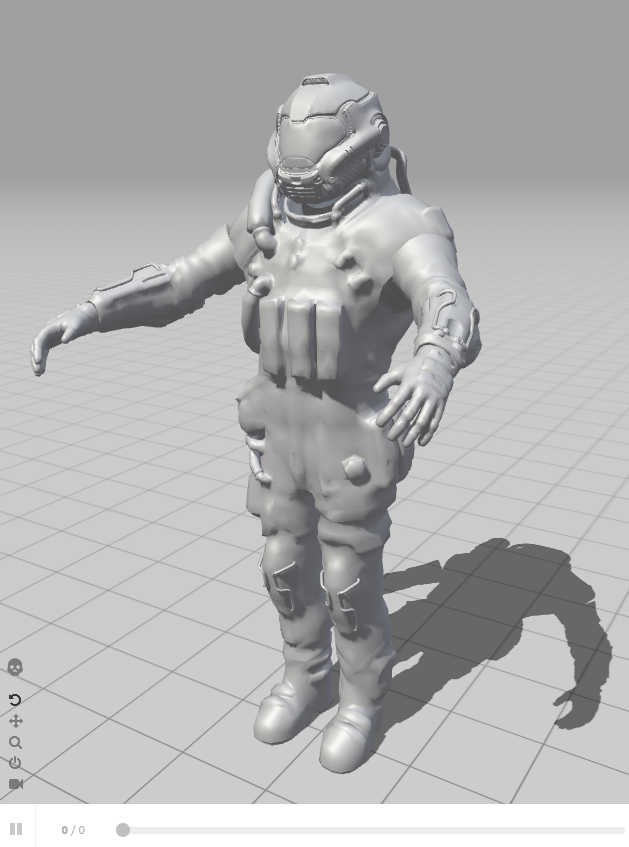Toggle the skull skeleton icon
This screenshot has width=629, height=847.
click(x=15, y=668)
